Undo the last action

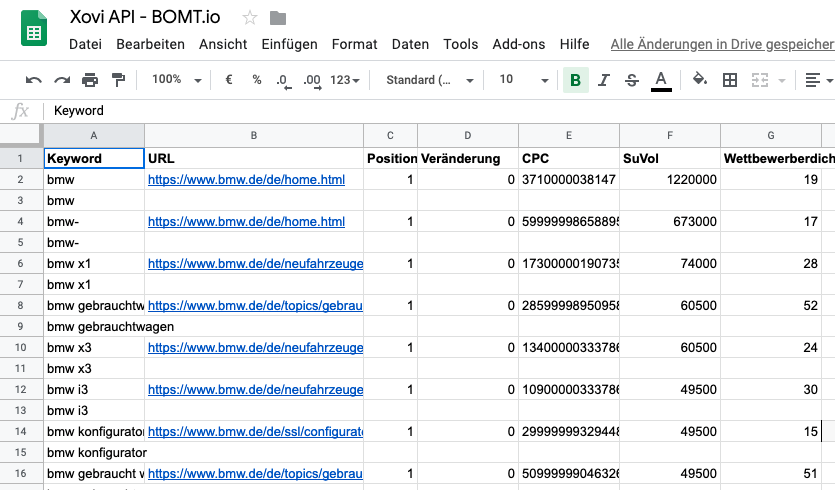click(34, 80)
